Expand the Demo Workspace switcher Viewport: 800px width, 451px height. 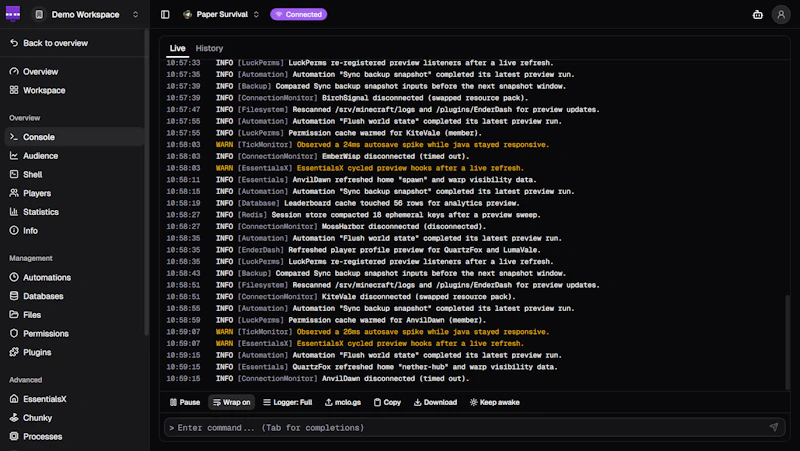pyautogui.click(x=86, y=14)
